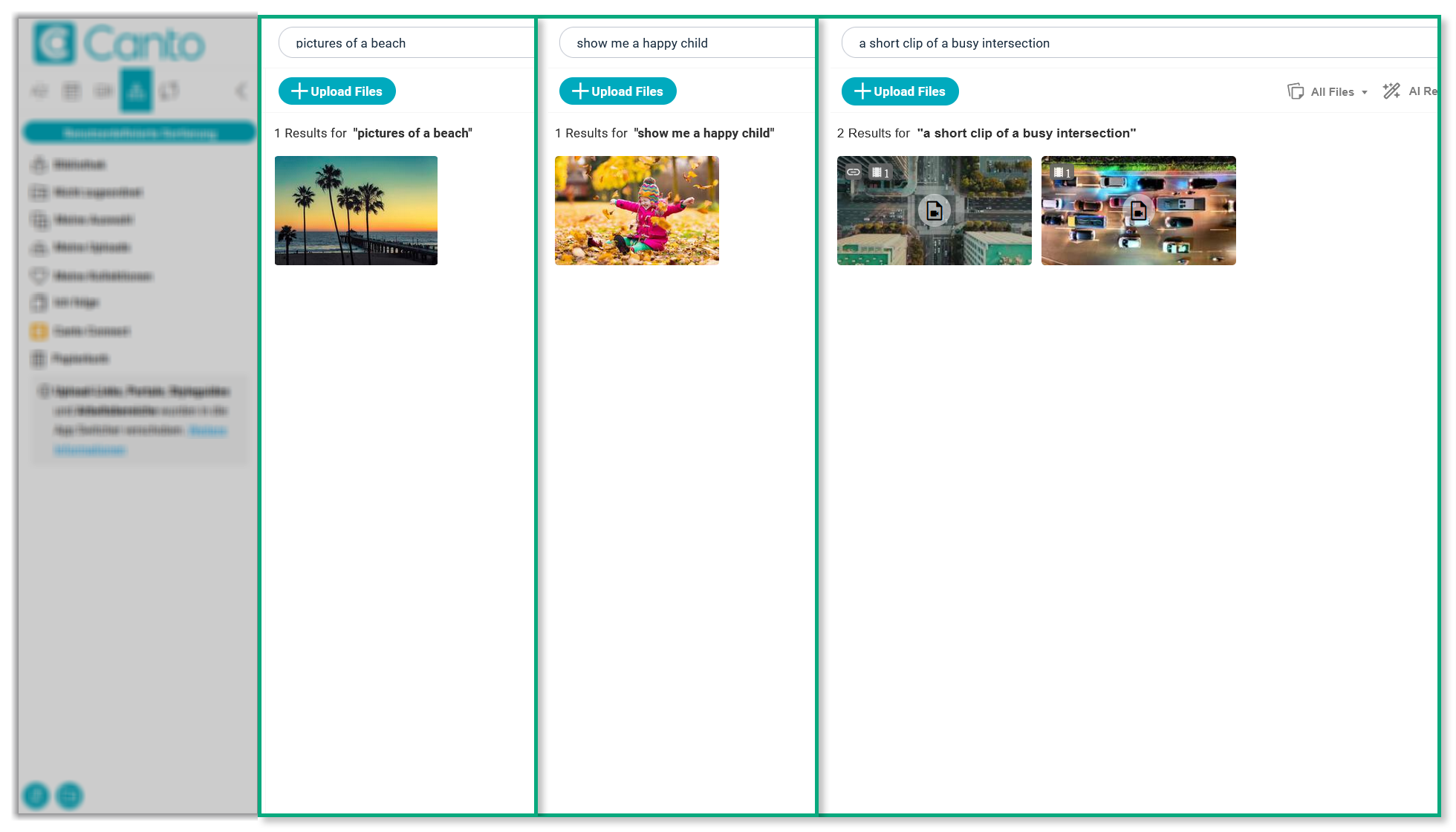Viewport: 1456px width, 832px height.
Task: Click Upload Files in the happy child search panel
Action: [x=617, y=91]
